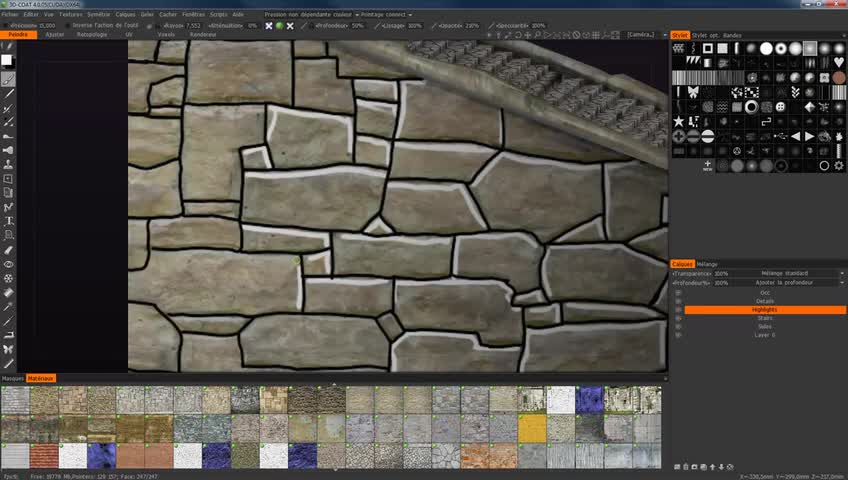Toggle visibility of Details layer
This screenshot has height=480, width=848.
678,301
